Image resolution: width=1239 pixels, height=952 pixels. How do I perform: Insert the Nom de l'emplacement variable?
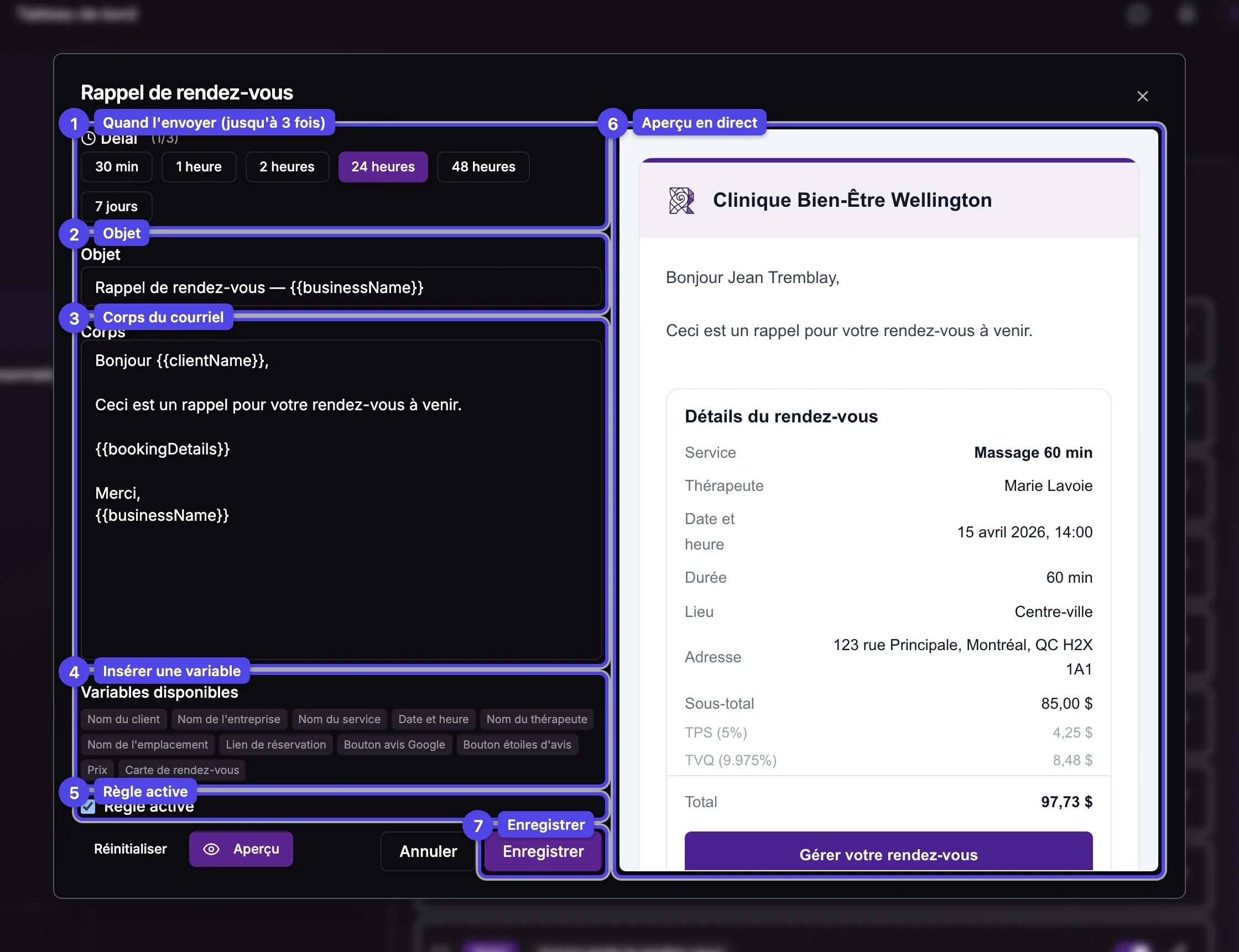[147, 745]
